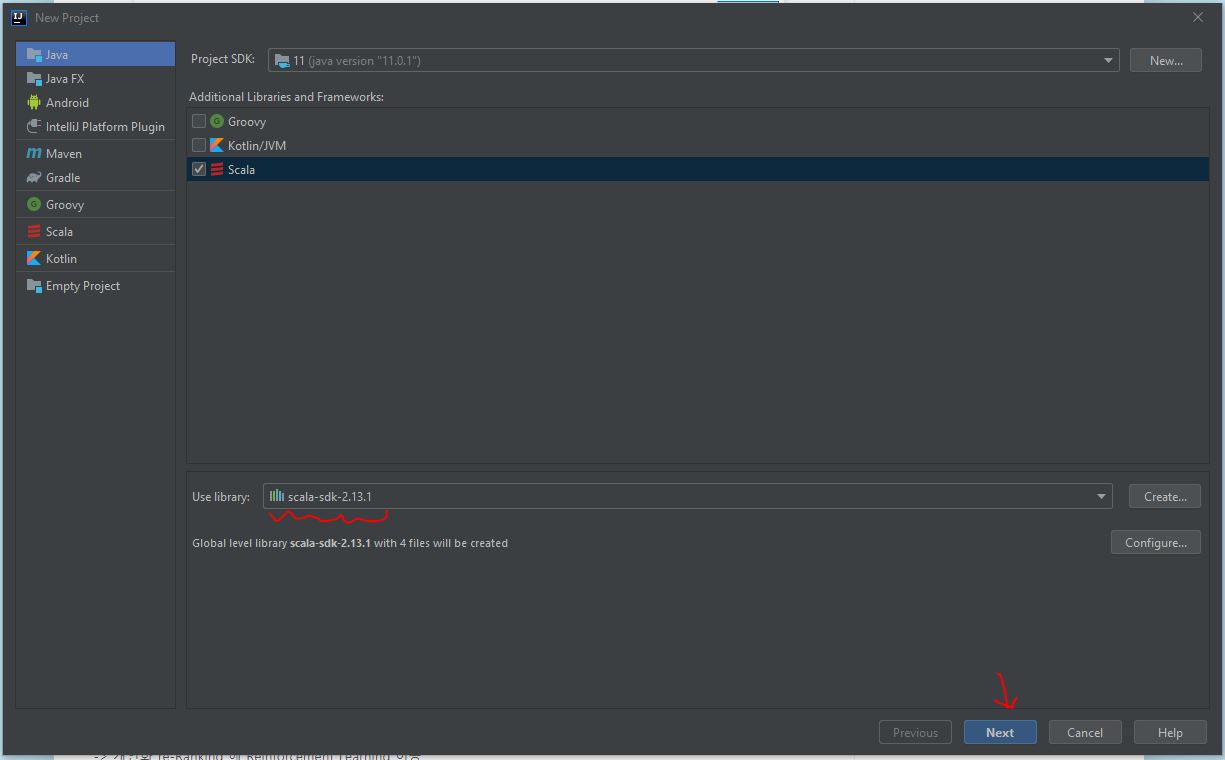Viewport: 1225px width, 760px height.
Task: Select Java FX project type
Action: click(x=95, y=79)
